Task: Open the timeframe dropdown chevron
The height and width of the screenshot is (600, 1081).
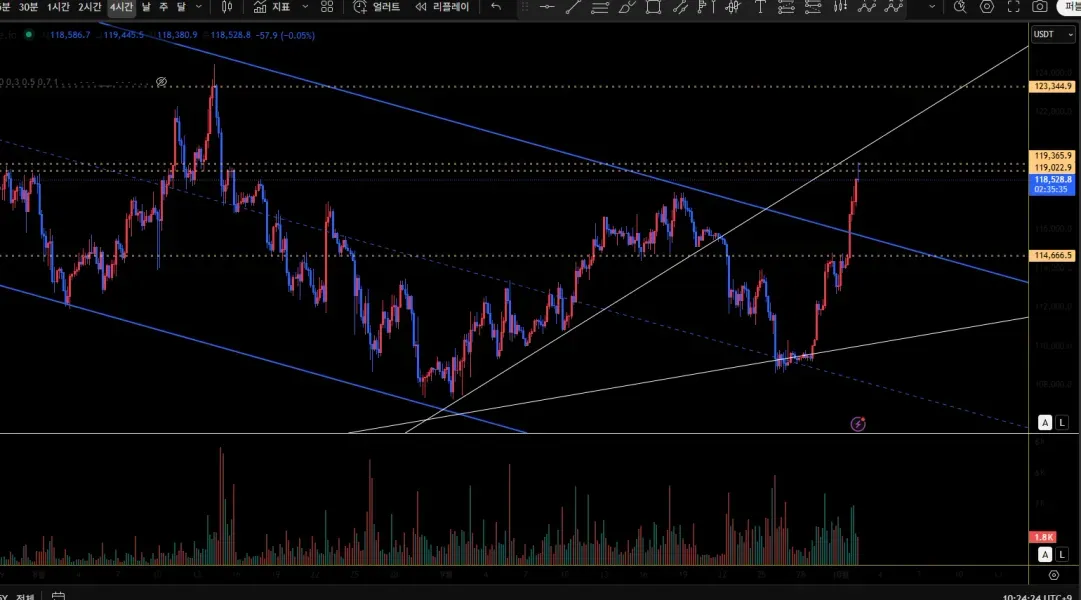Action: 199,7
